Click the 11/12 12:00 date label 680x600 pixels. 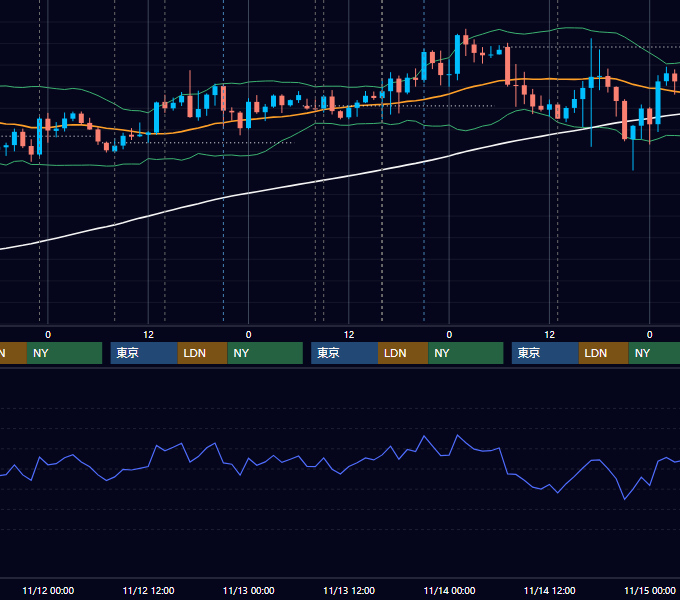click(148, 590)
